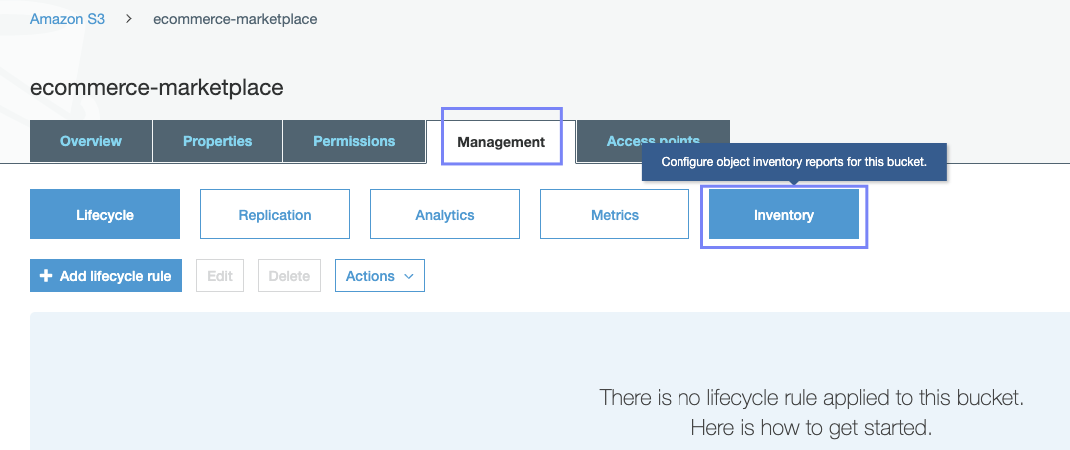Click the ecommerce-marketplace breadcrumb item
The image size is (1070, 450).
pos(235,19)
